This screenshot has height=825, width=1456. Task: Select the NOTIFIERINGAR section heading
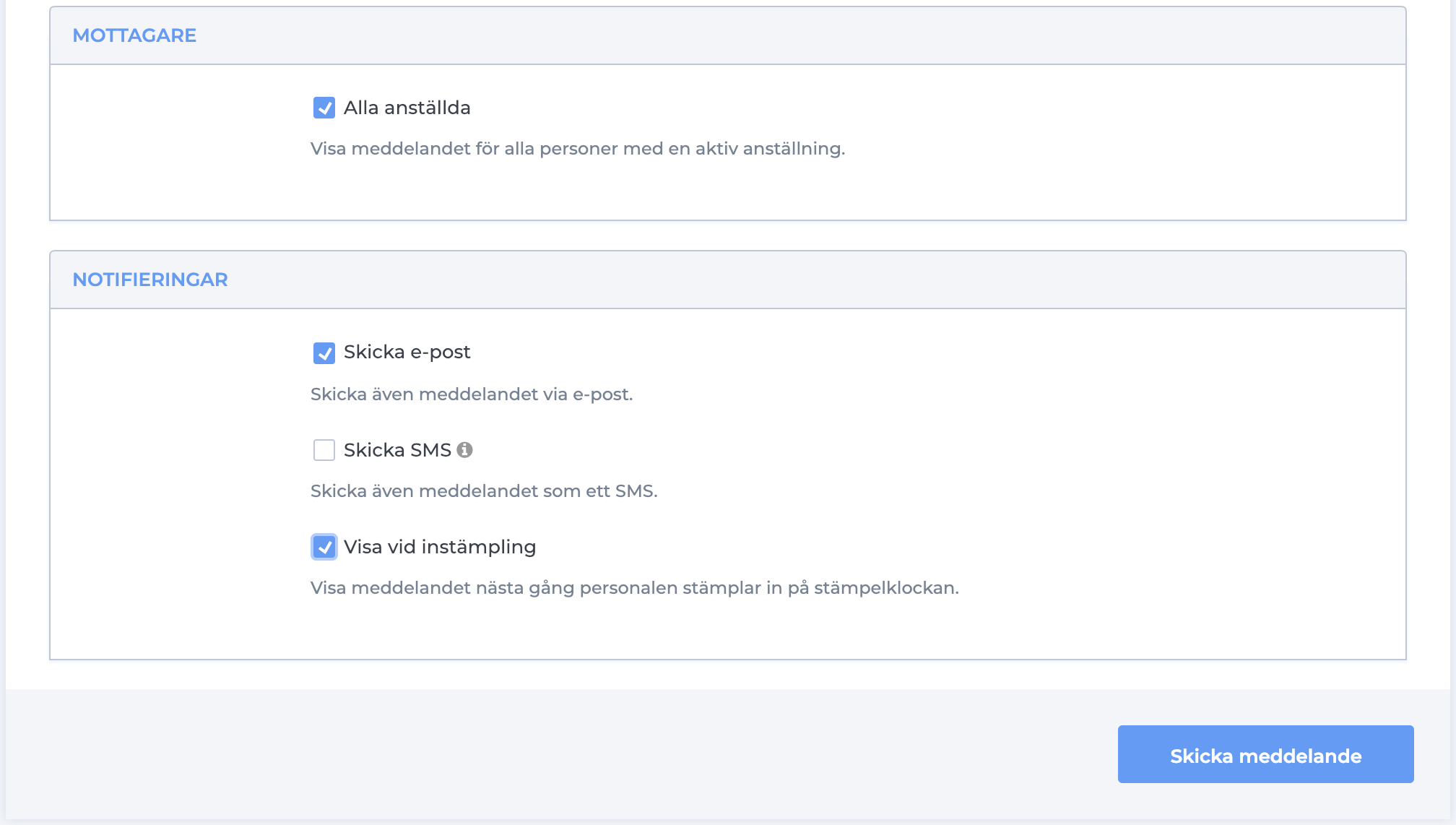pos(150,280)
